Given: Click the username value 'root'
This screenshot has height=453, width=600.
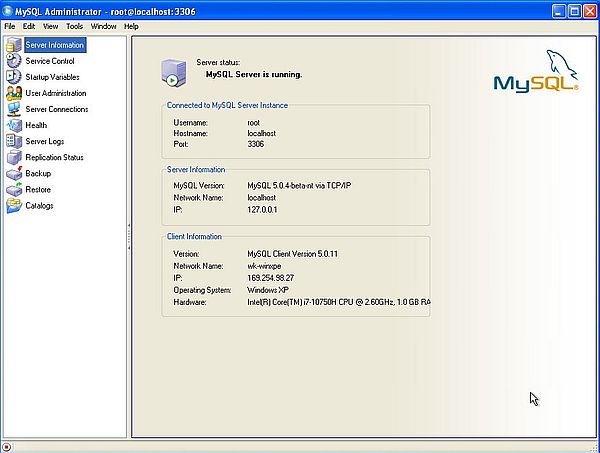Looking at the screenshot, I should [x=253, y=123].
